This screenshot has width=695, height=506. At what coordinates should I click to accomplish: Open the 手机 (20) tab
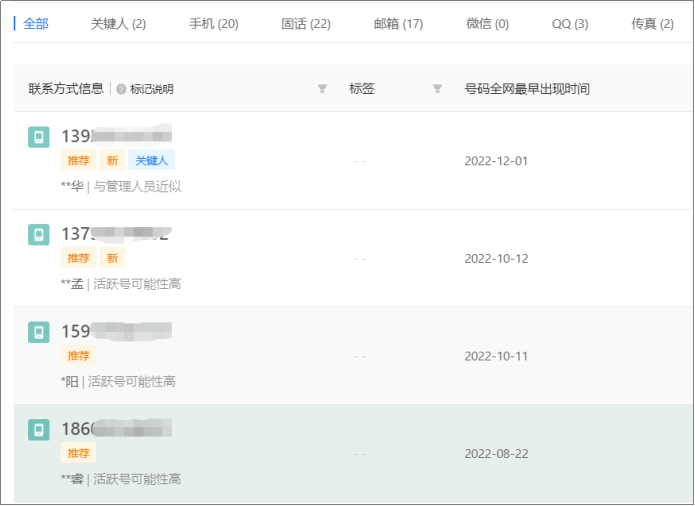pyautogui.click(x=213, y=23)
